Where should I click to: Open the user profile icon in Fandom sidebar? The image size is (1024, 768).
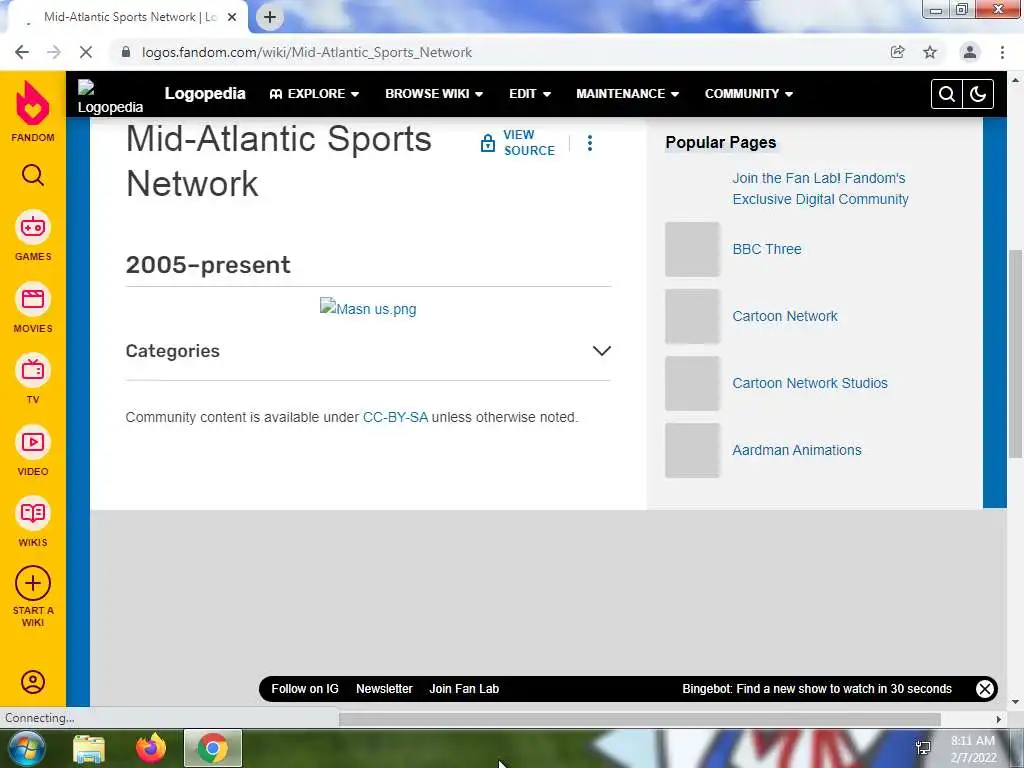33,682
